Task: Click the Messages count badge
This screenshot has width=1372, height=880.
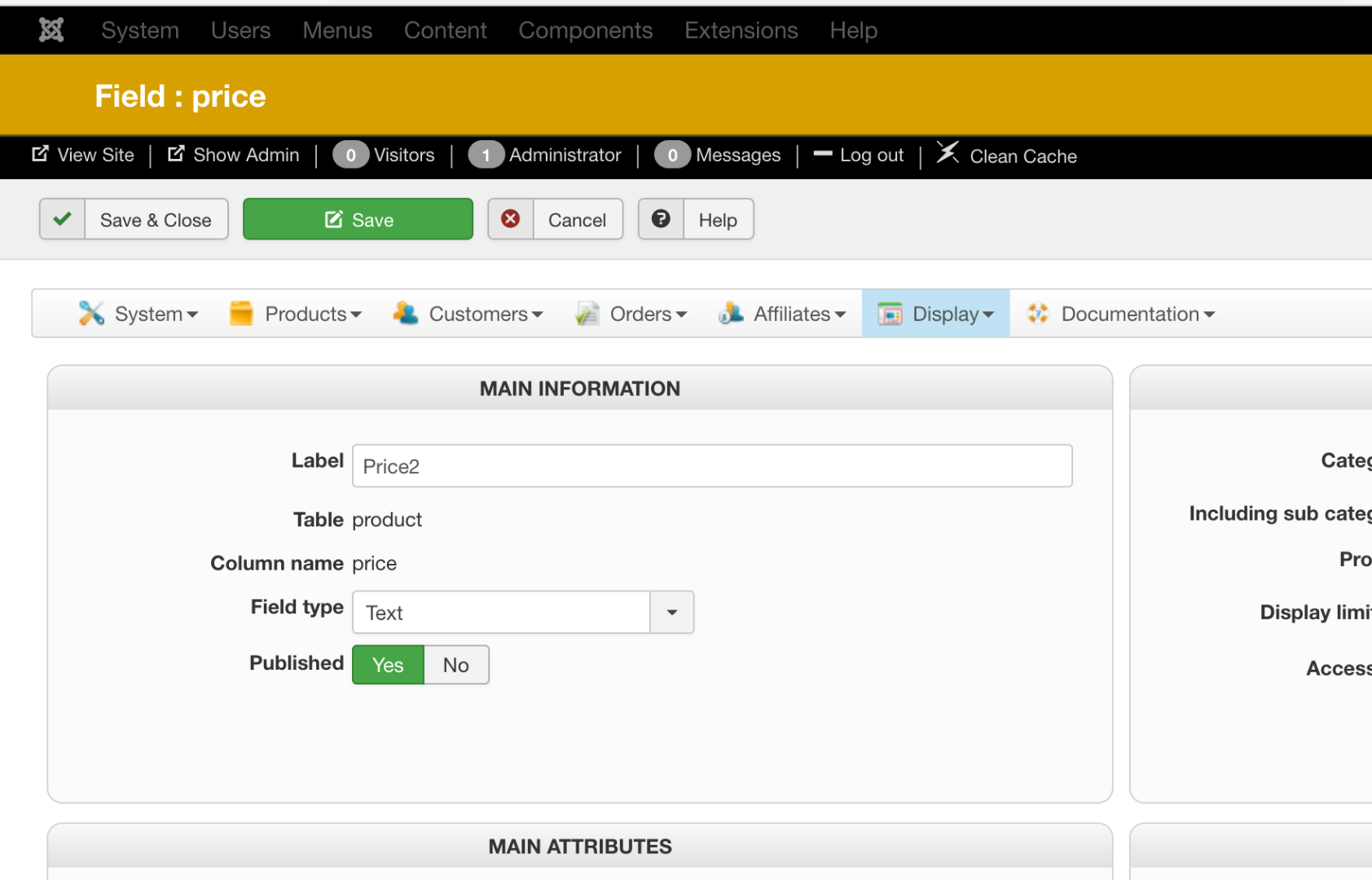Action: click(672, 155)
